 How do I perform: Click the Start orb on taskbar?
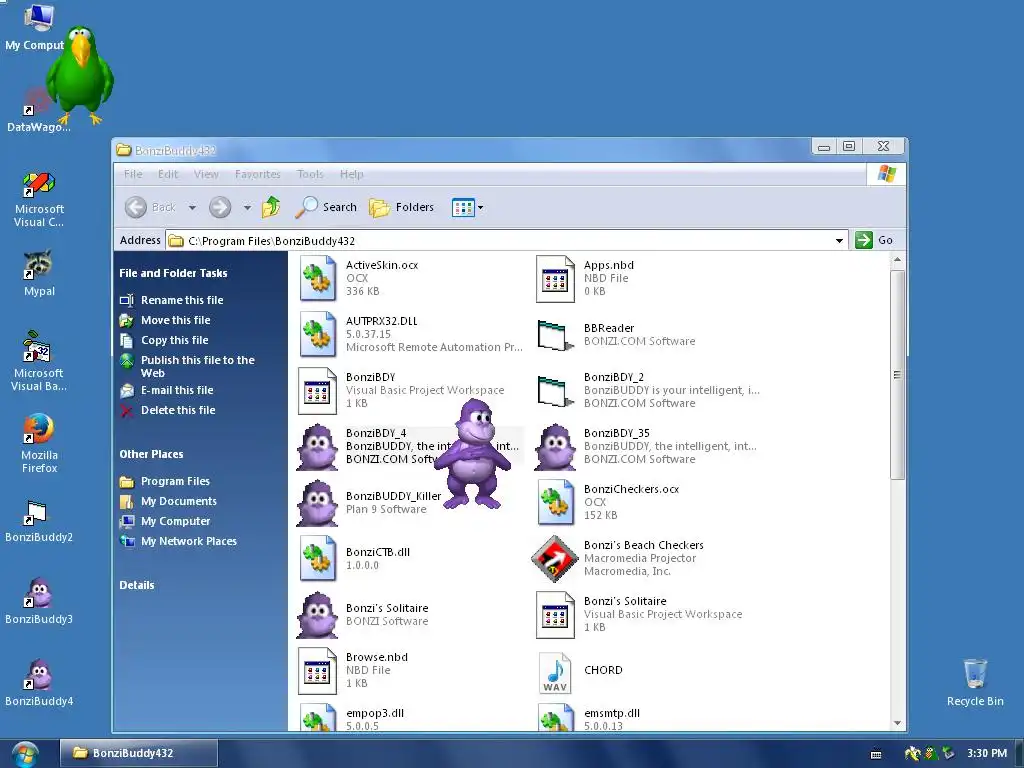25,754
